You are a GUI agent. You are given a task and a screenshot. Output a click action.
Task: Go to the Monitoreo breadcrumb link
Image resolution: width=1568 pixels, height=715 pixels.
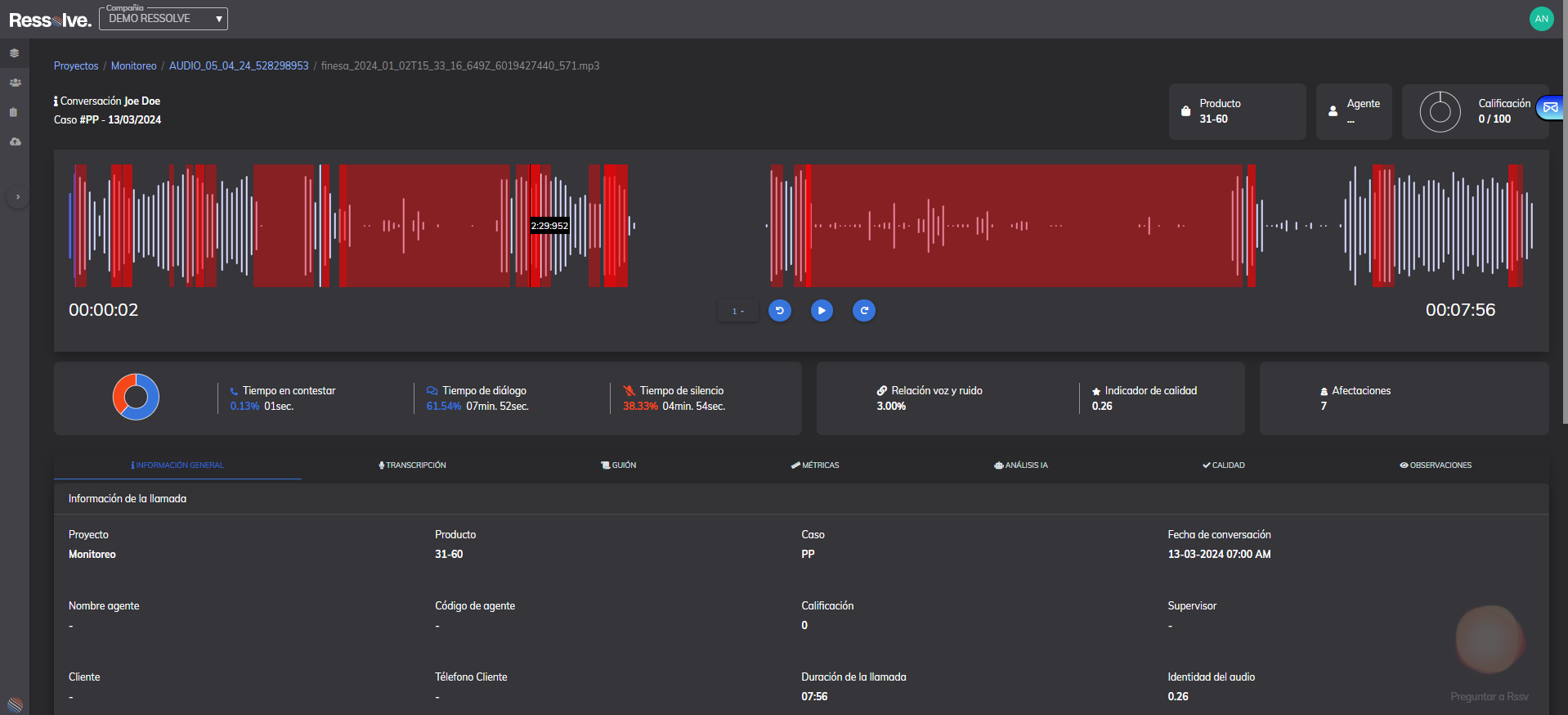pyautogui.click(x=134, y=66)
